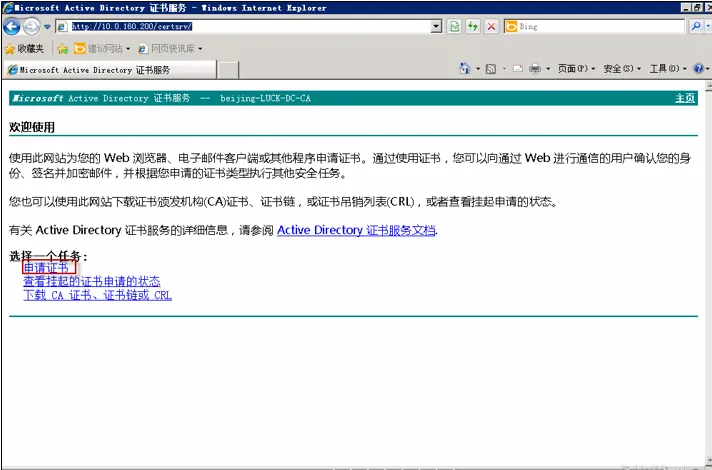Click the RSS feeds icon
The width and height of the screenshot is (712, 470).
coord(491,69)
